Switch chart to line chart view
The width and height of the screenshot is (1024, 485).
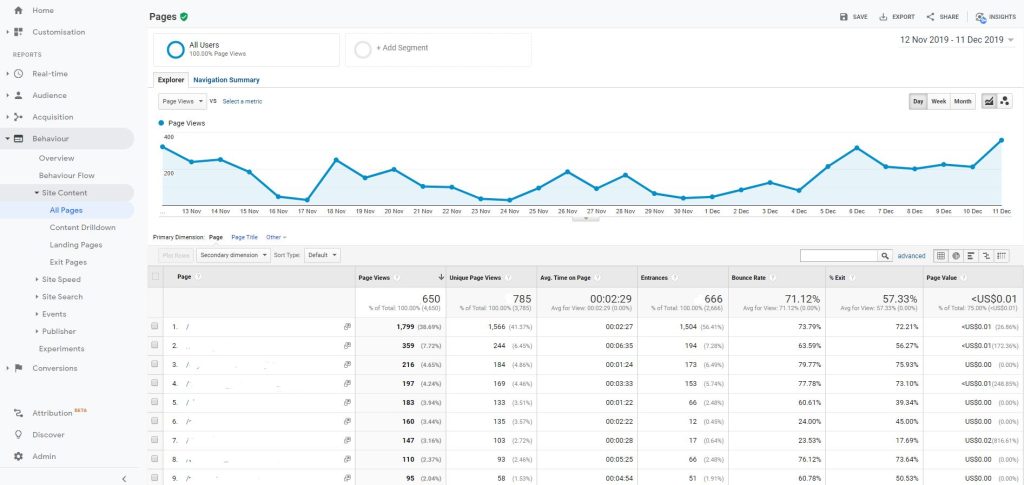pos(989,101)
